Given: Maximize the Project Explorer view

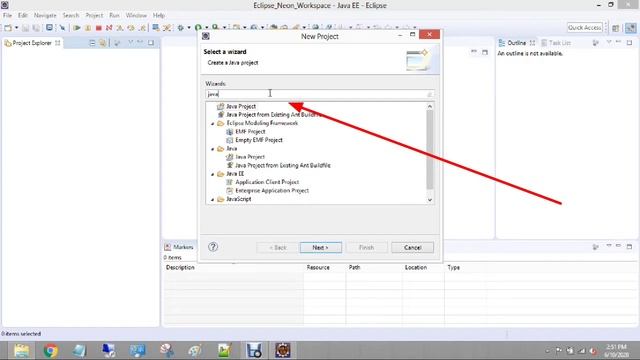Looking at the screenshot, I should 151,42.
